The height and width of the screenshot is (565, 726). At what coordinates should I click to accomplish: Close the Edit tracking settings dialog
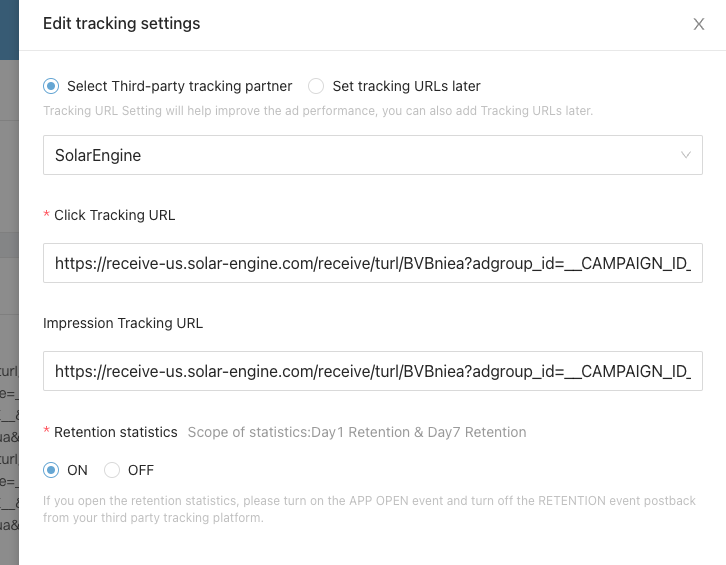pos(699,24)
